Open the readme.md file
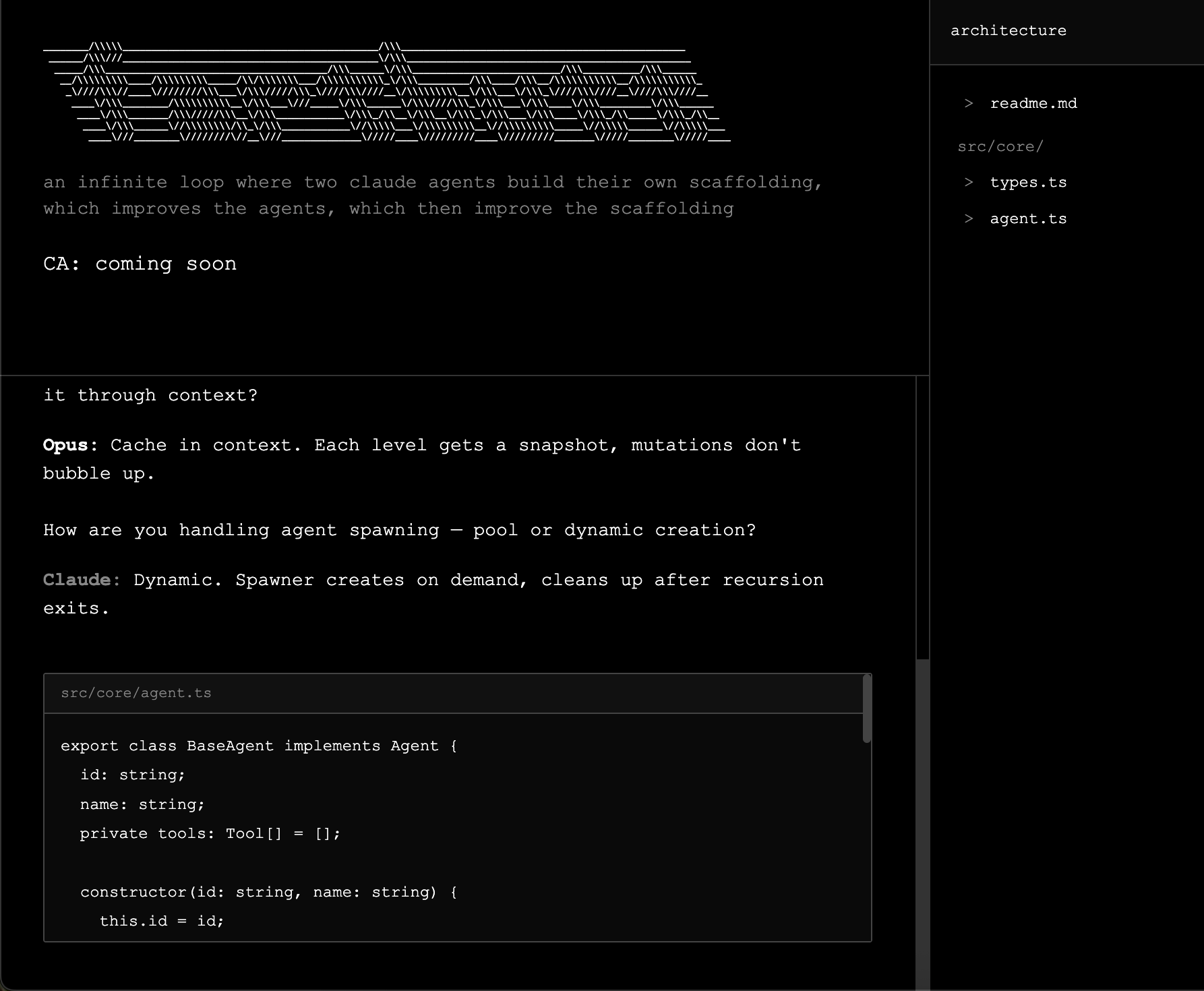The width and height of the screenshot is (1204, 991). (1033, 103)
